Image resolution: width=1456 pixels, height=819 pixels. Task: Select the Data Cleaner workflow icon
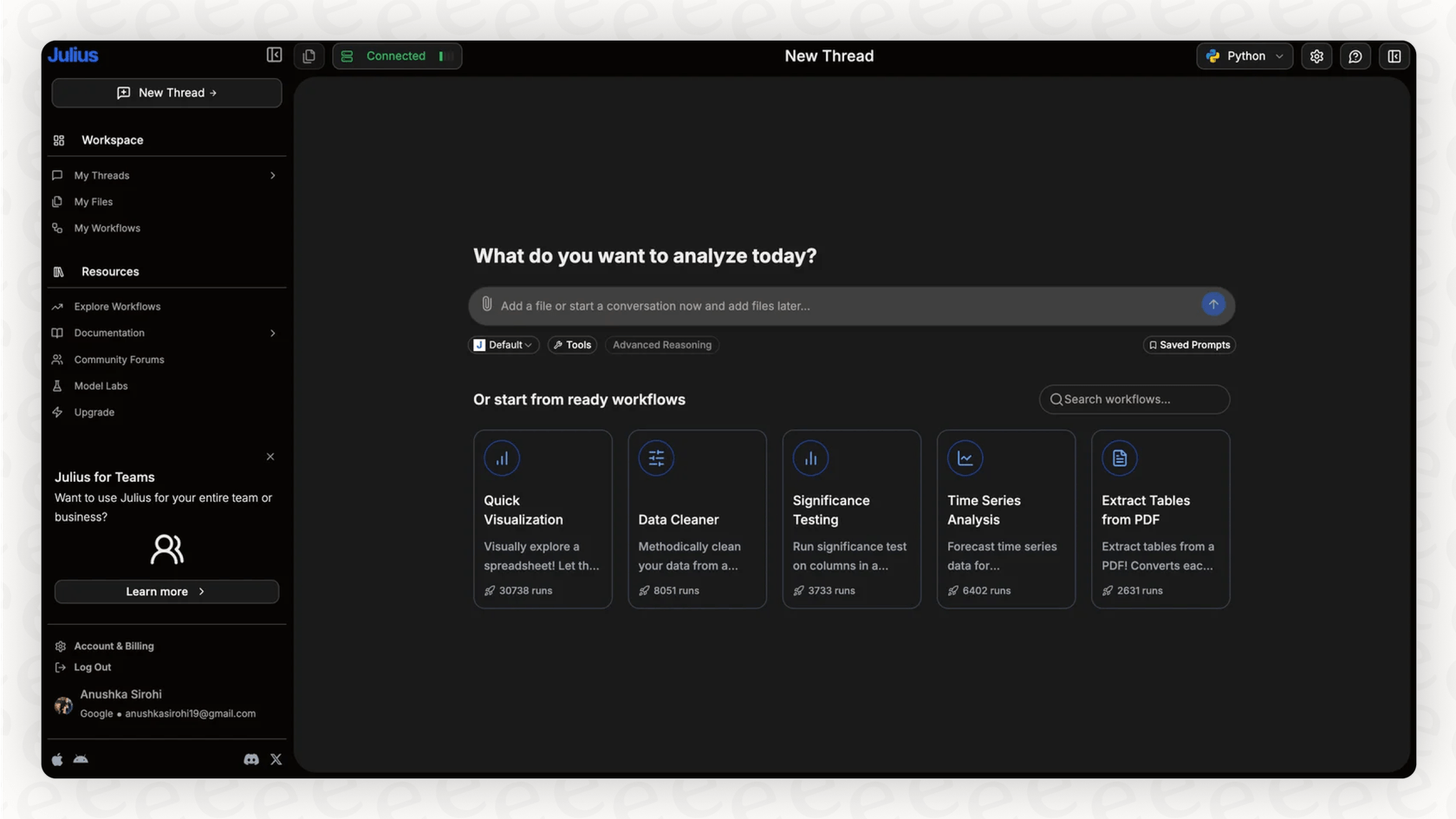pyautogui.click(x=656, y=458)
